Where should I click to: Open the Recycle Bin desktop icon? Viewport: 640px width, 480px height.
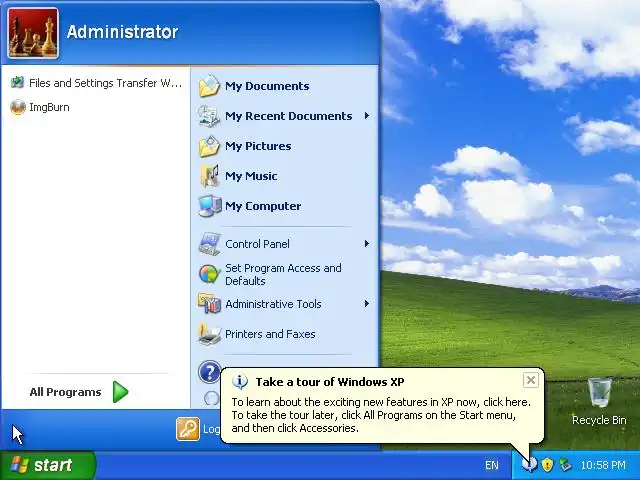click(x=599, y=393)
